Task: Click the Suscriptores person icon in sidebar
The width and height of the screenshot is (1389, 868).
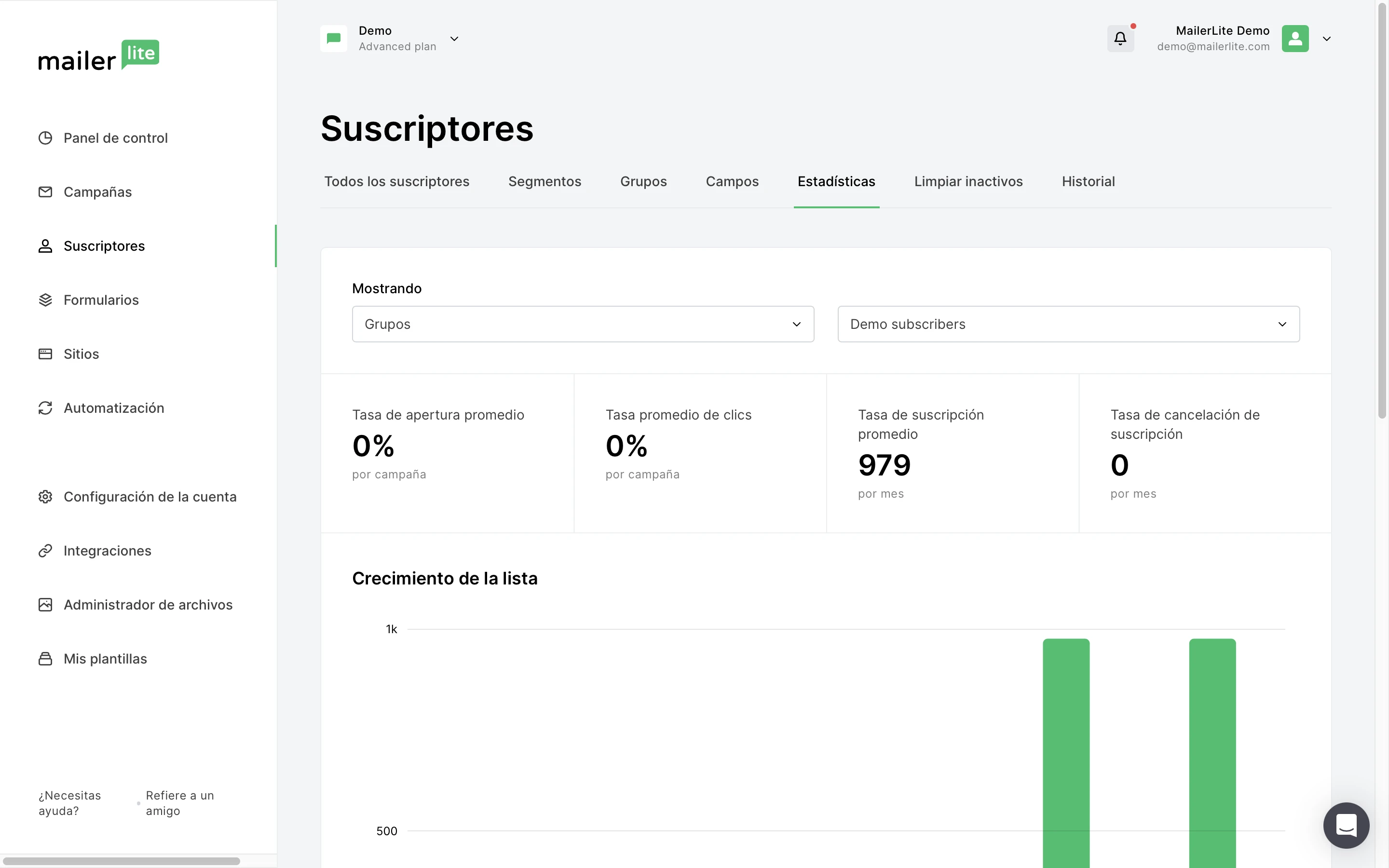Action: pos(45,246)
